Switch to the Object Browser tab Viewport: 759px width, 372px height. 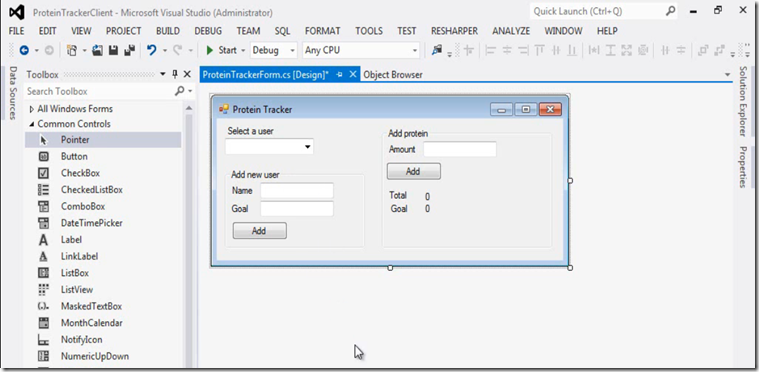click(393, 74)
